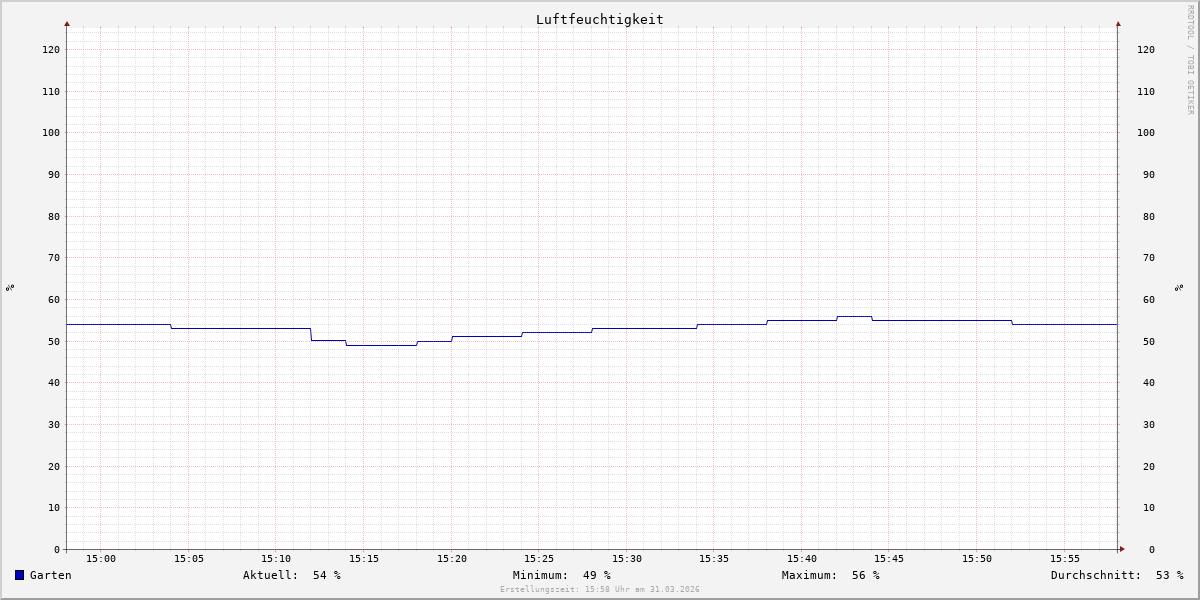This screenshot has width=1200, height=600.
Task: Click the red arrow atop the left axis
Action: pos(67,23)
